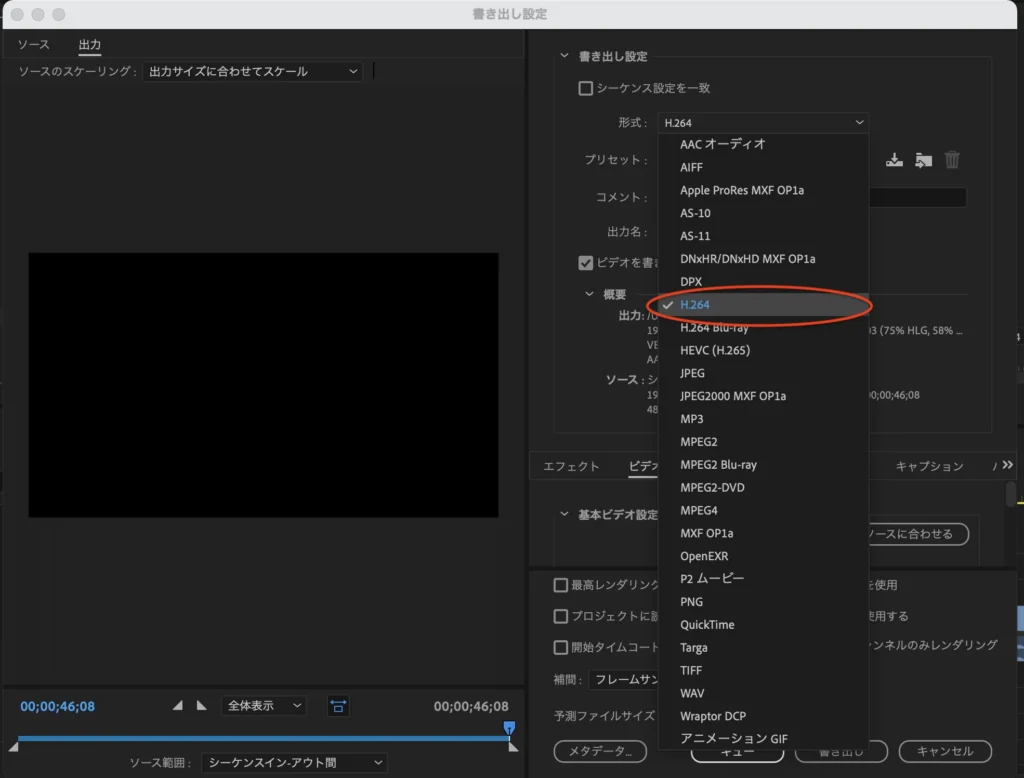Click the キャンセル button
The height and width of the screenshot is (778, 1024).
click(x=944, y=751)
